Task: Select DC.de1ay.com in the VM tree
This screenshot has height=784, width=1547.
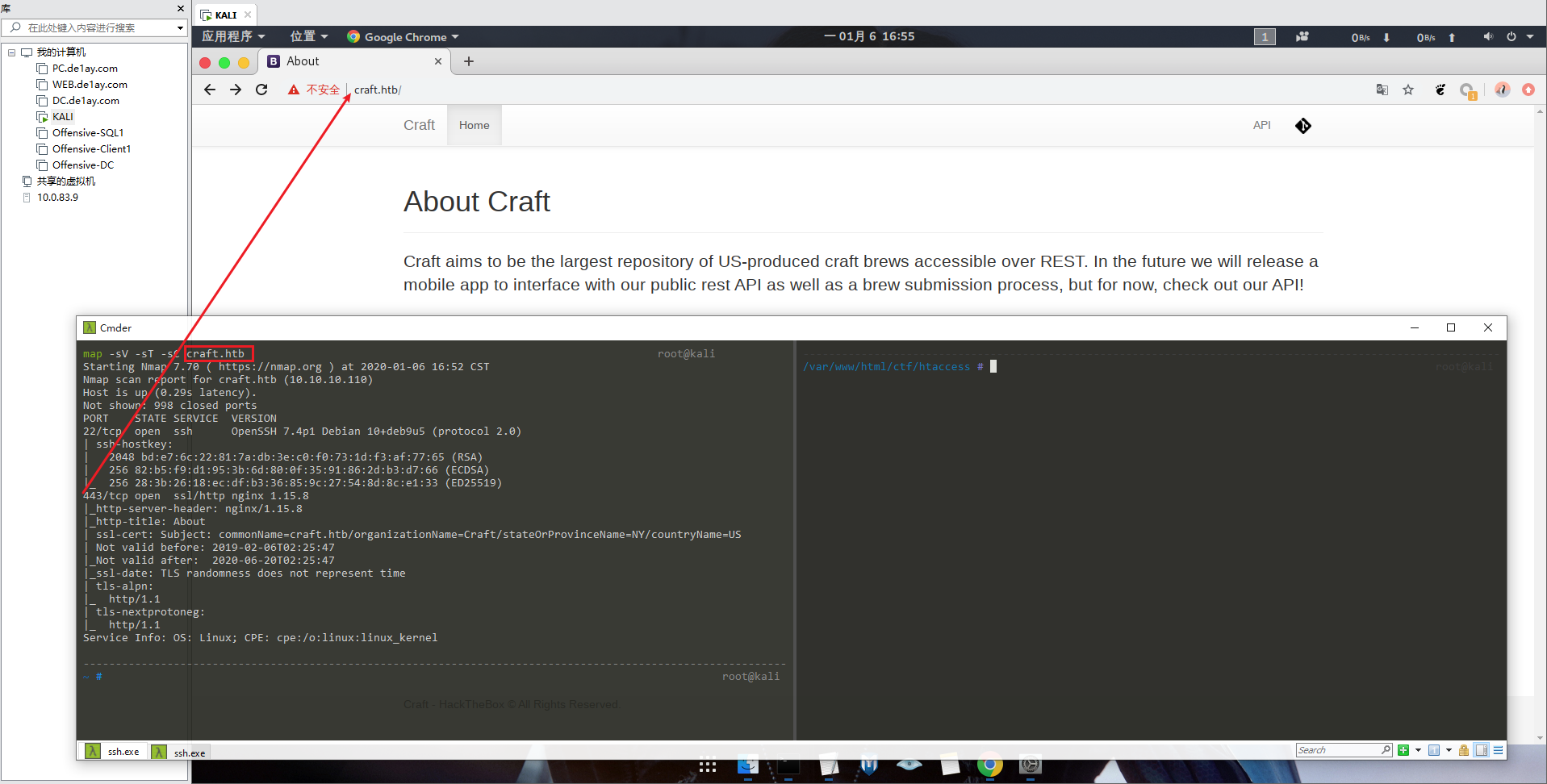Action: 86,101
